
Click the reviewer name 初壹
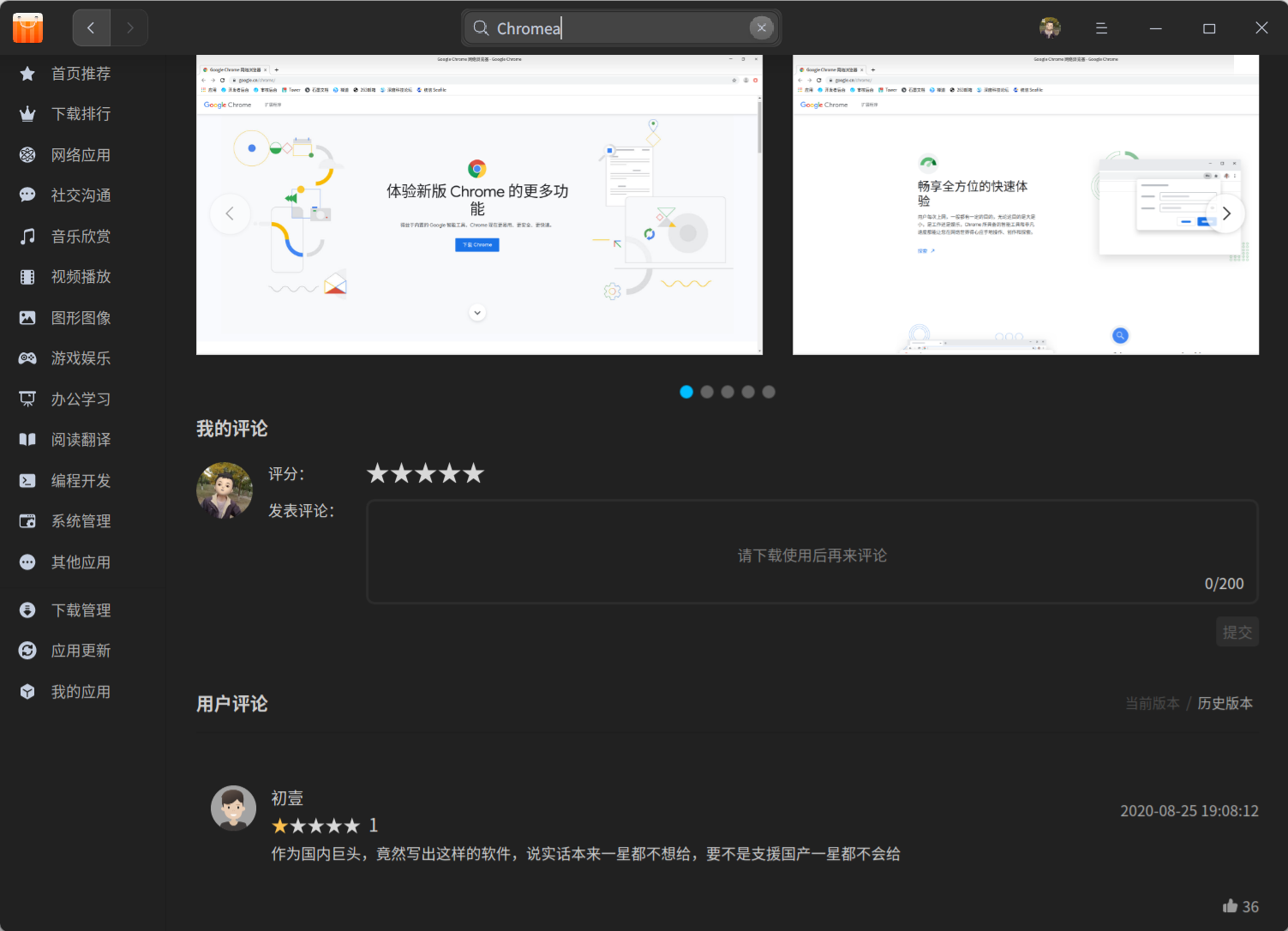287,798
